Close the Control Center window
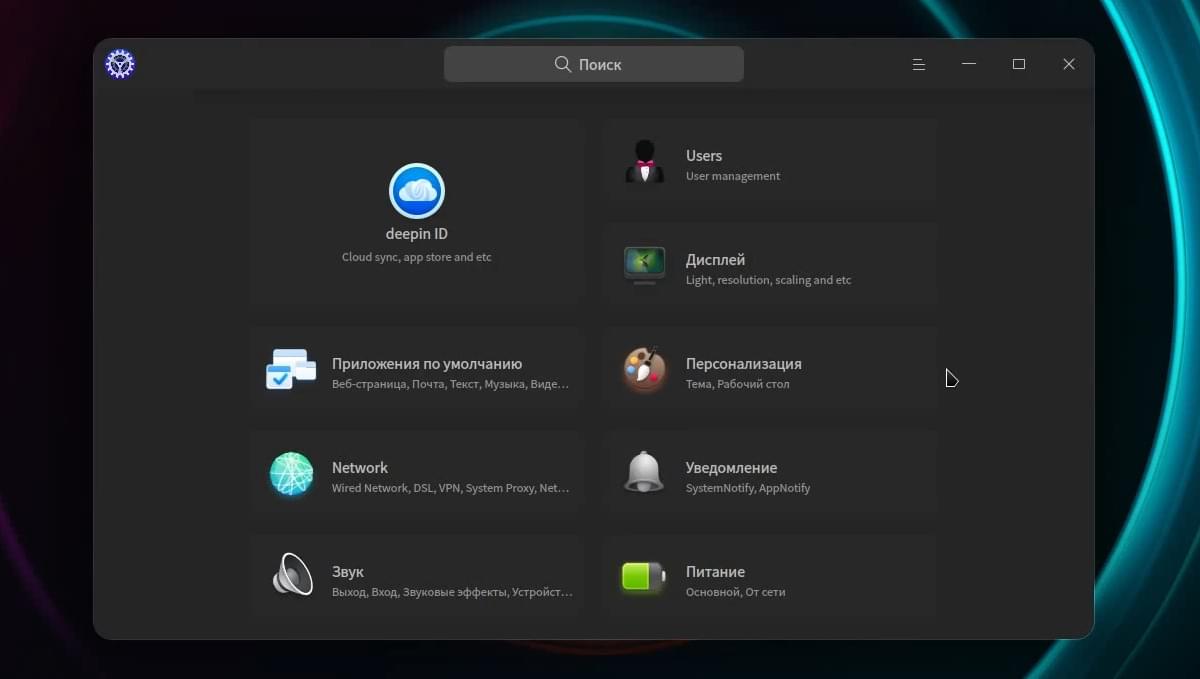The image size is (1200, 679). click(1069, 64)
